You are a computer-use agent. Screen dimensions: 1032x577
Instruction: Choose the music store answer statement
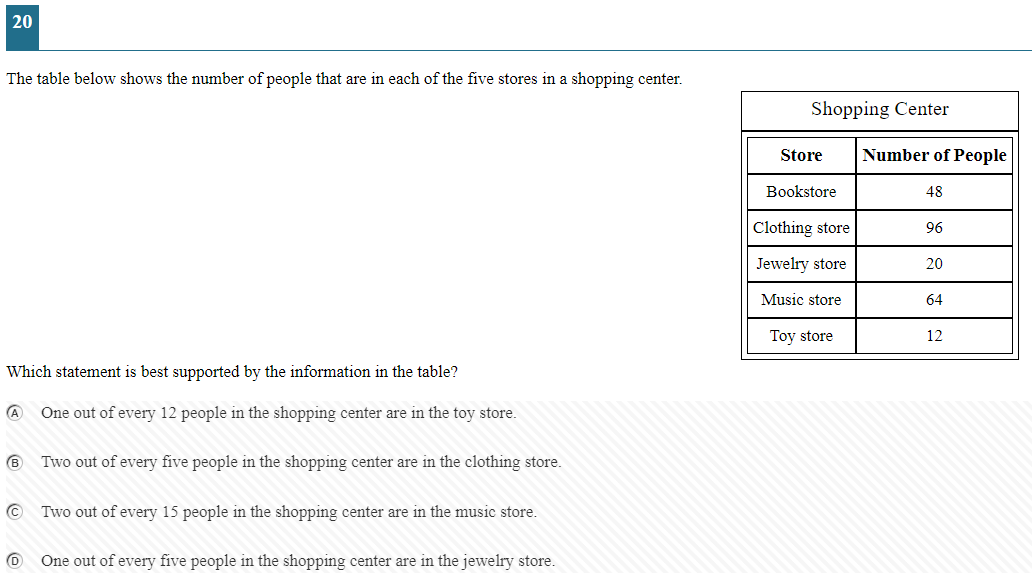289,512
